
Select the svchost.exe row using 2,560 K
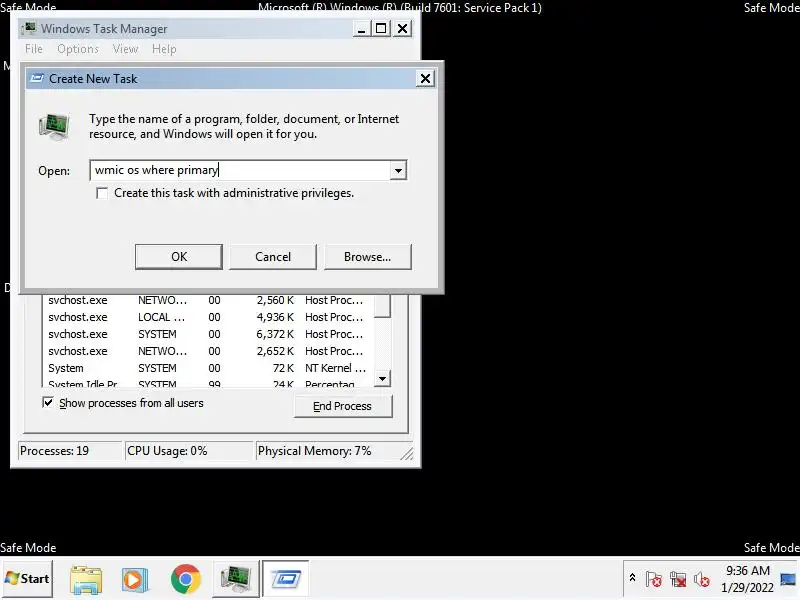(207, 300)
